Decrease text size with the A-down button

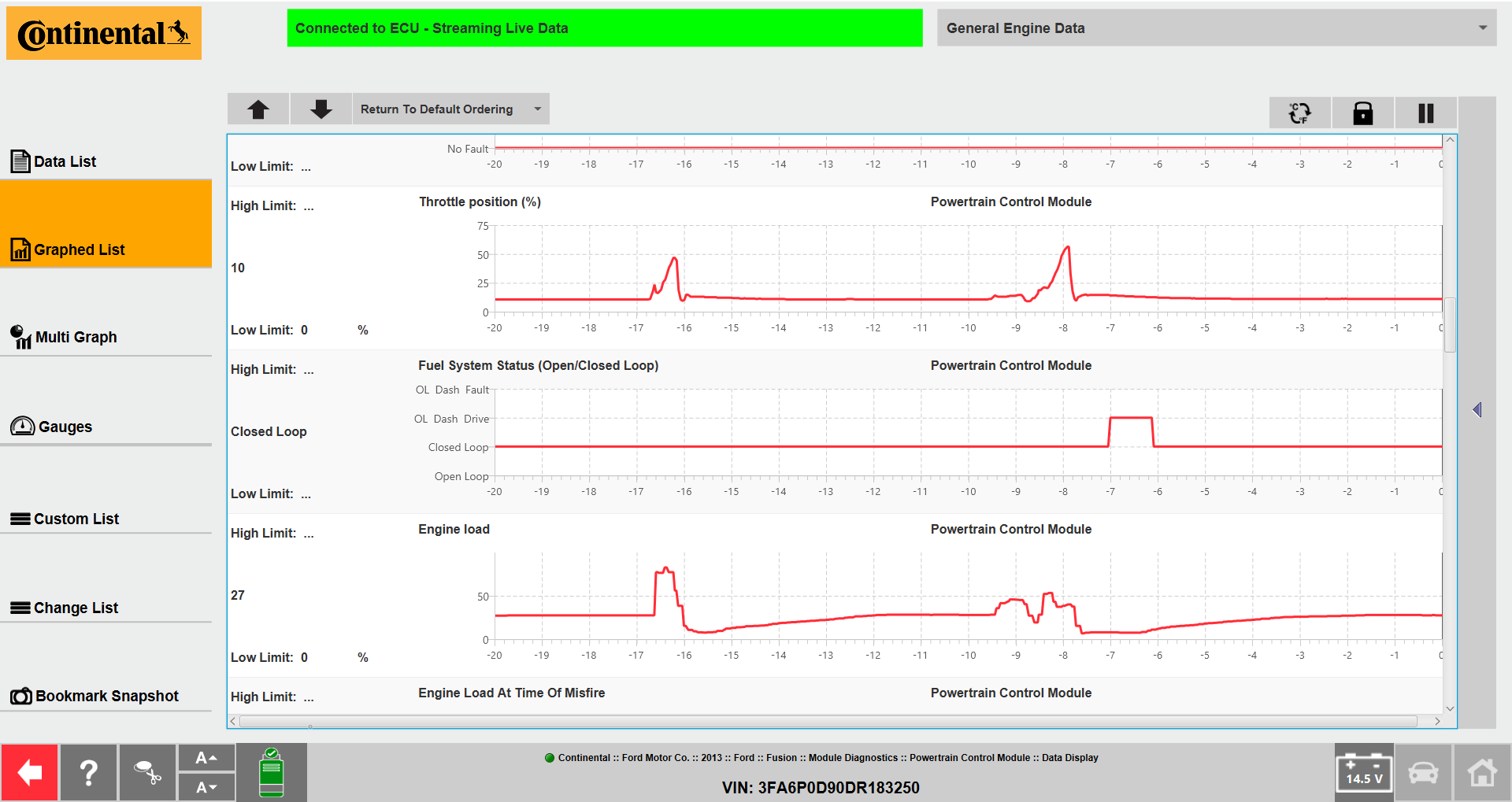pos(206,787)
